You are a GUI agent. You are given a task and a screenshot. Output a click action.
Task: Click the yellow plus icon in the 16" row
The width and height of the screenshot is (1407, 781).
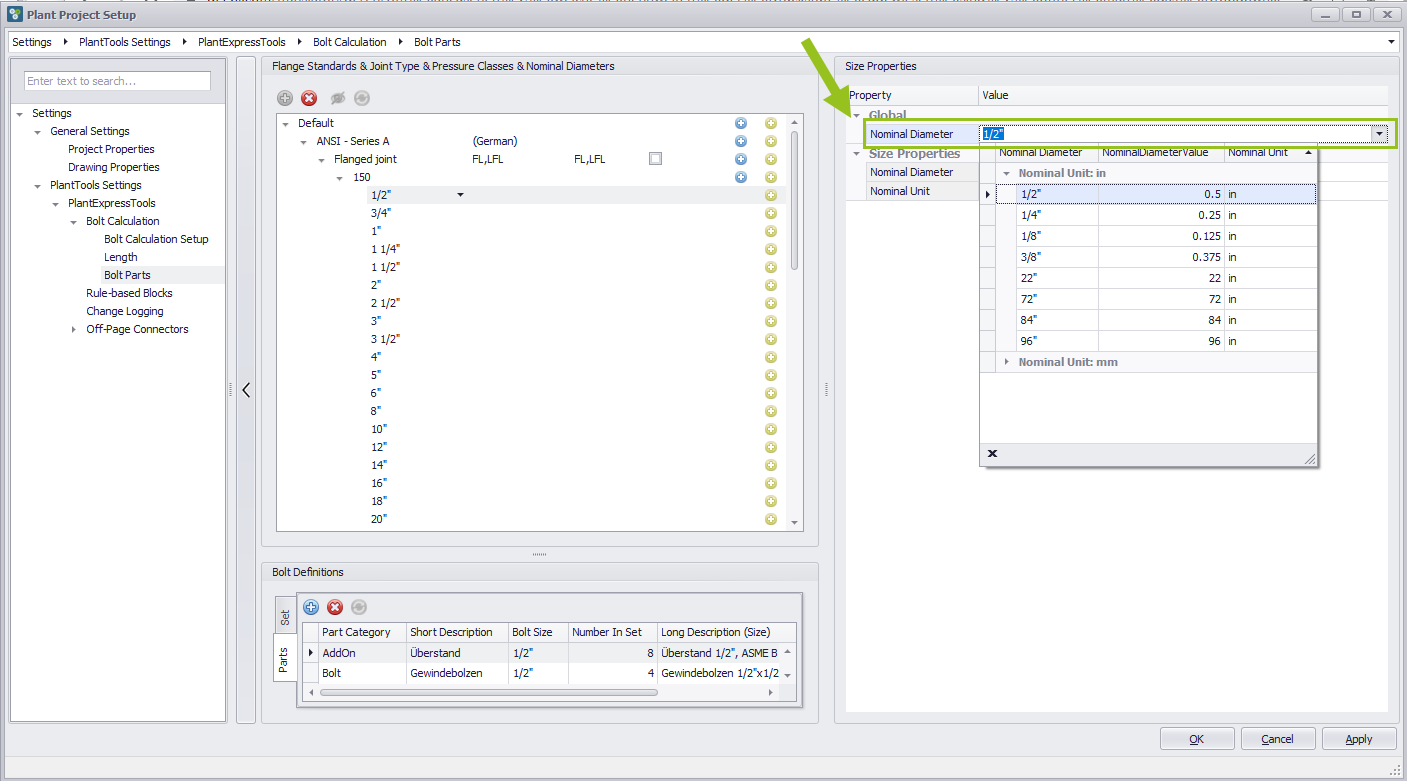[771, 483]
